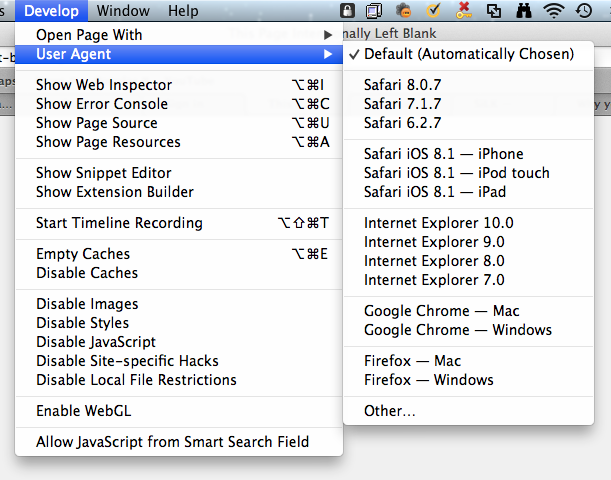Choose Safari 8.0.7 user agent
Screen dimensions: 611x480
pyautogui.click(x=468, y=85)
